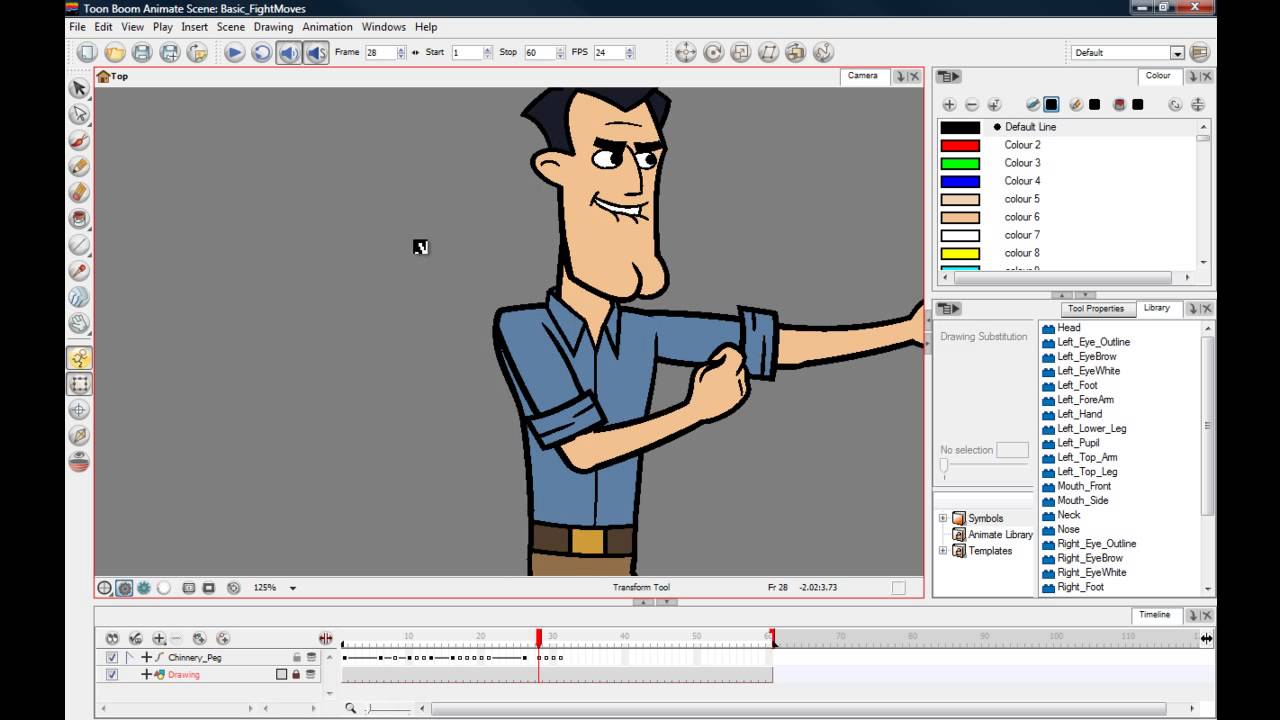Select Mouth_Front in the library list
The width and height of the screenshot is (1280, 720).
[x=1084, y=486]
